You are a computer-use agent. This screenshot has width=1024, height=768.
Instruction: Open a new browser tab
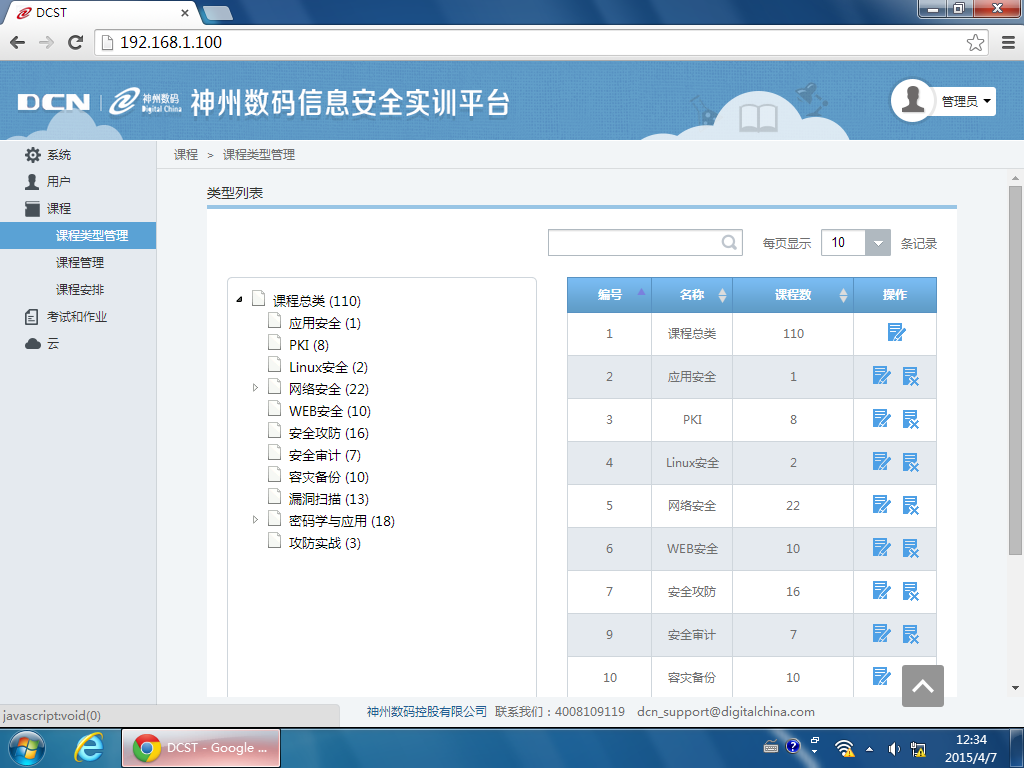tap(217, 13)
